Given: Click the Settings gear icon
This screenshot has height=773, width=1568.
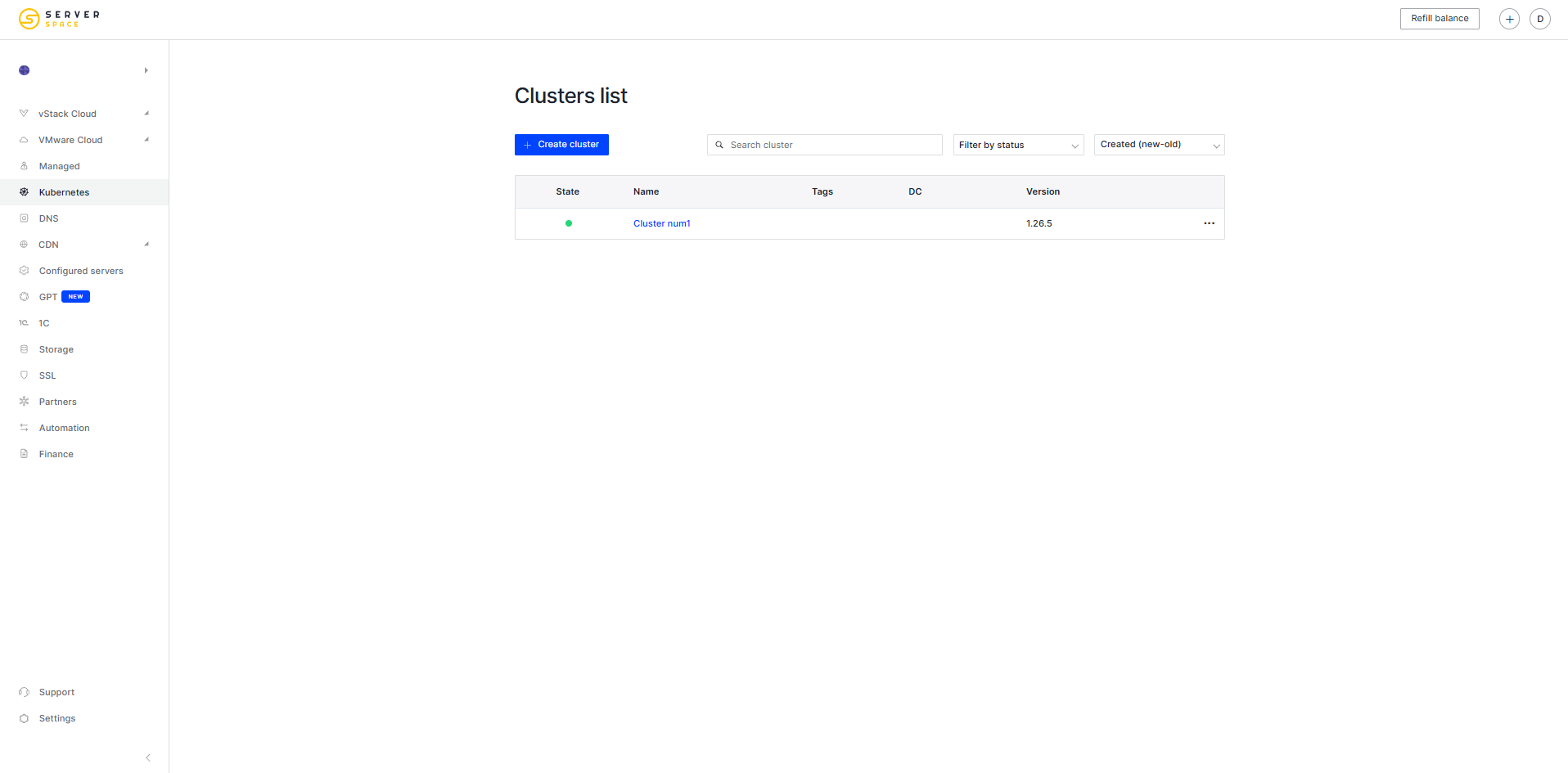Looking at the screenshot, I should (24, 718).
